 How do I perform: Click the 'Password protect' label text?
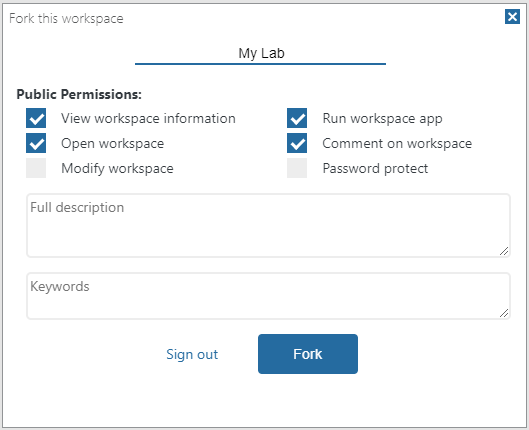pyautogui.click(x=375, y=168)
